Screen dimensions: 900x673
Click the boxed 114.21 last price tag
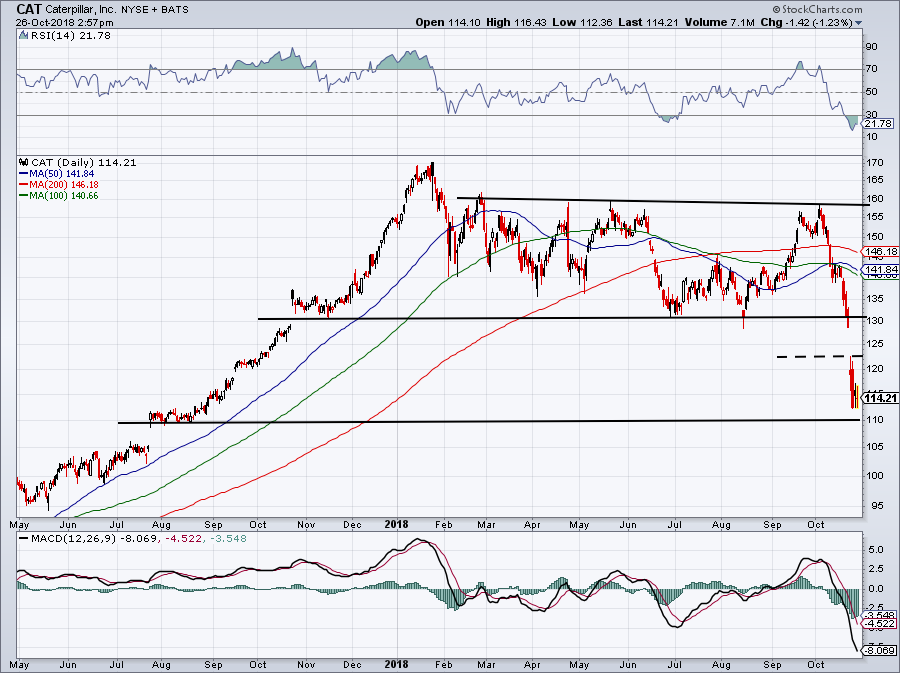click(880, 398)
